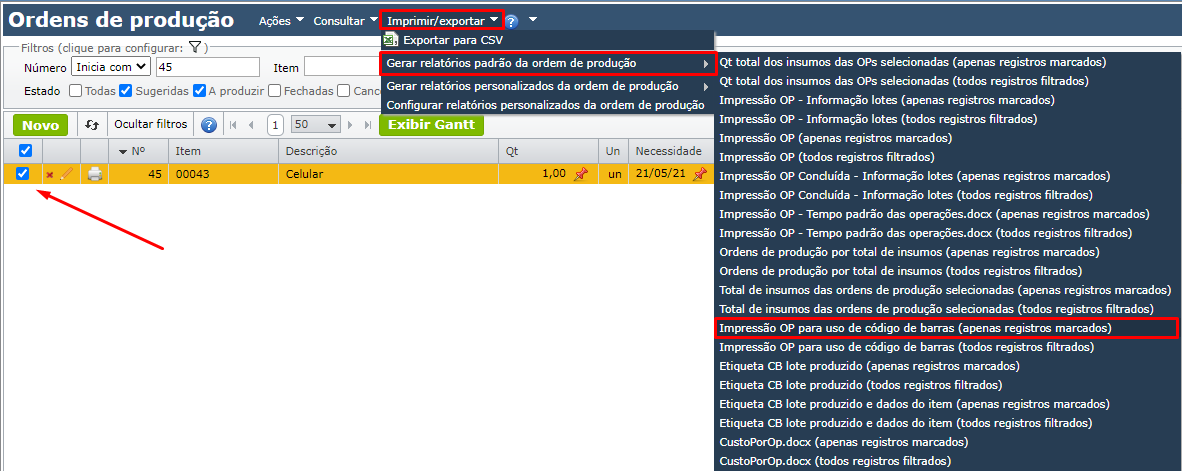Expand Gerar relatórios personalizados da ordem de produção
This screenshot has height=471, width=1182.
pyautogui.click(x=548, y=86)
